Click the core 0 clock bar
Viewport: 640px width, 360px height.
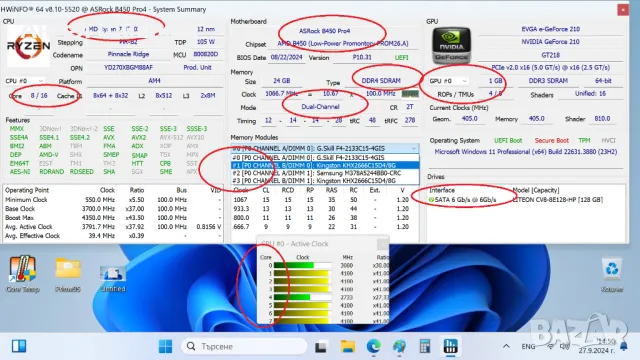click(302, 265)
